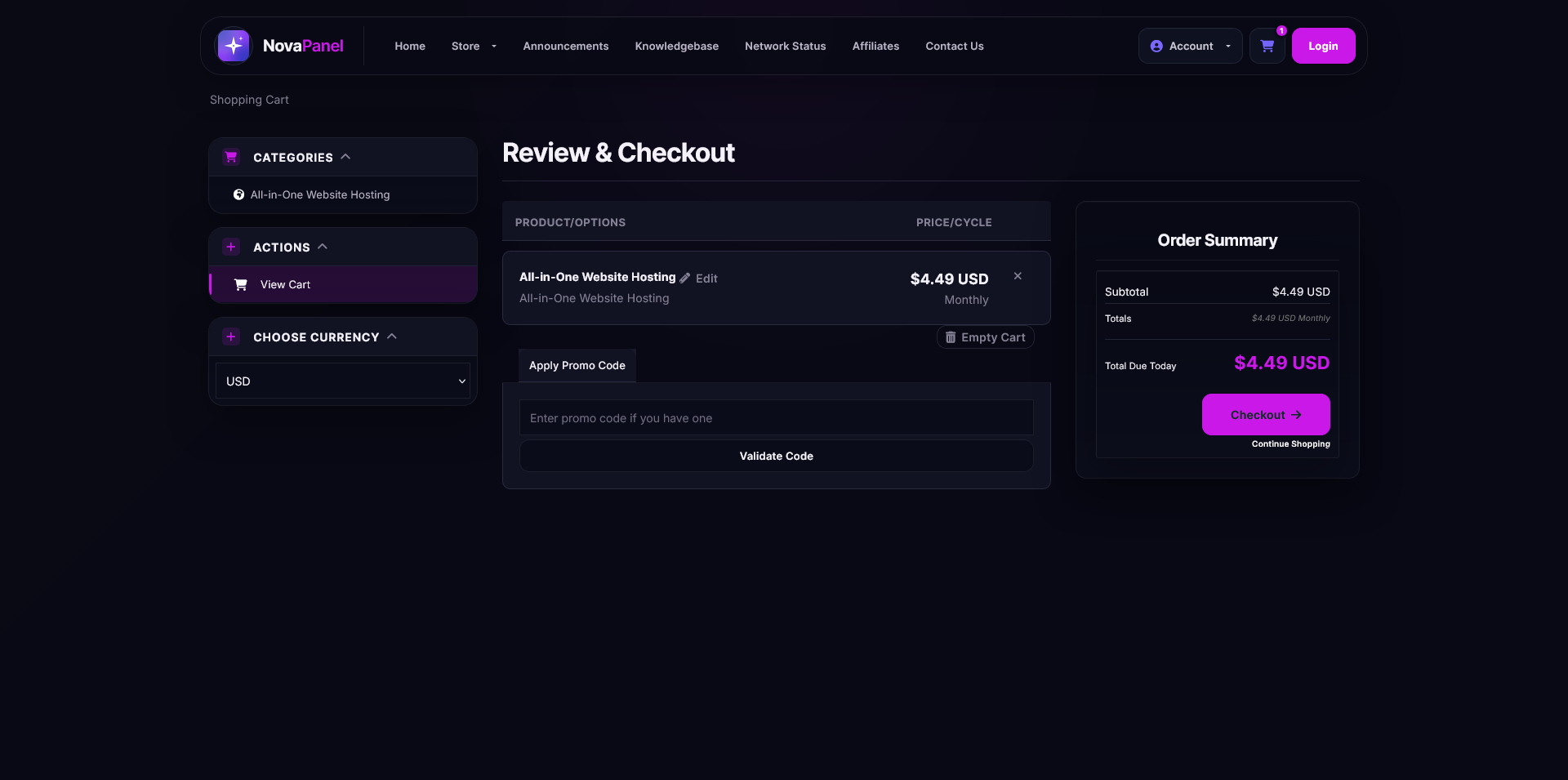
Task: Open the USD currency dropdown
Action: [x=343, y=381]
